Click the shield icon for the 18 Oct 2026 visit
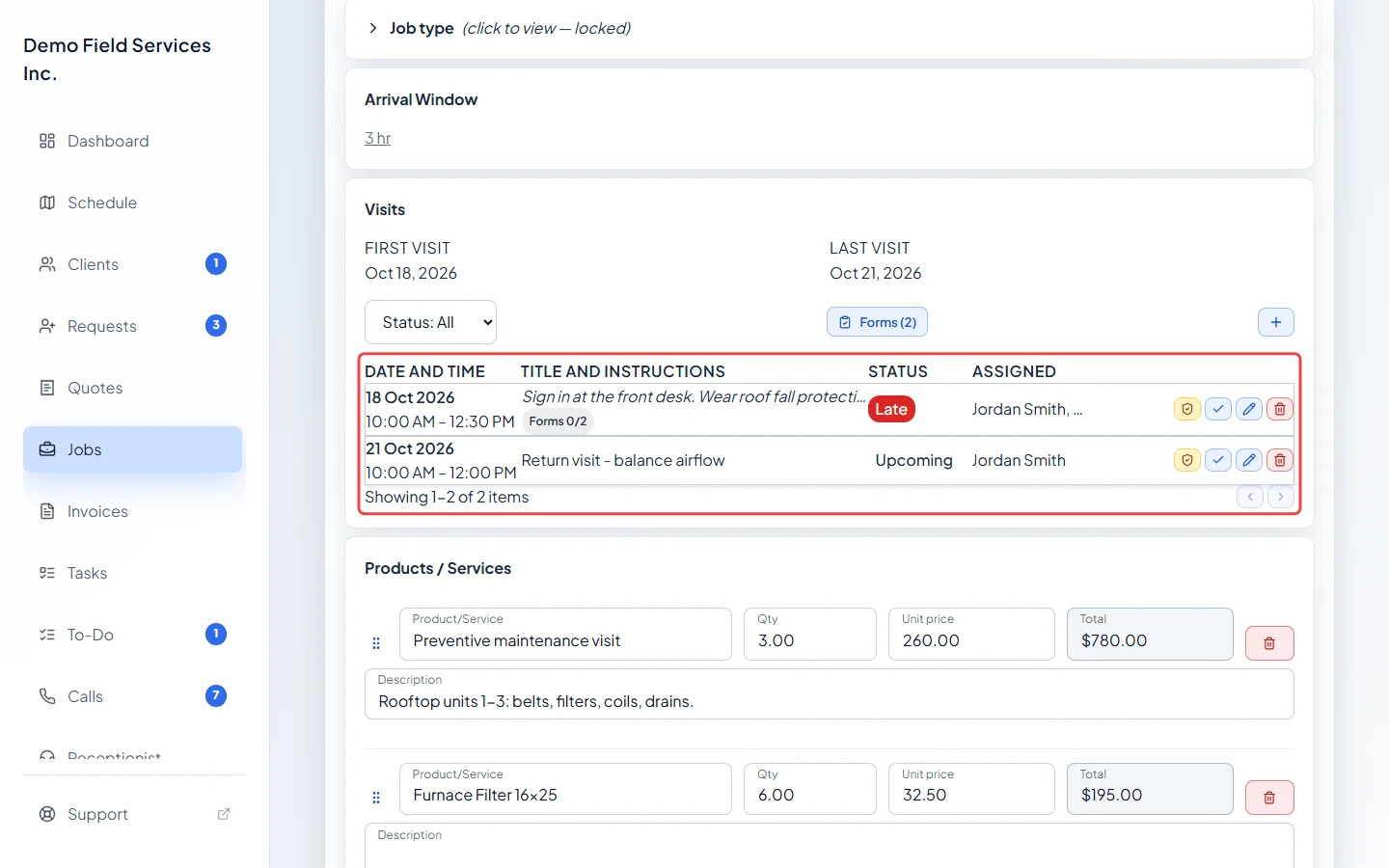This screenshot has height=868, width=1389. click(1187, 409)
